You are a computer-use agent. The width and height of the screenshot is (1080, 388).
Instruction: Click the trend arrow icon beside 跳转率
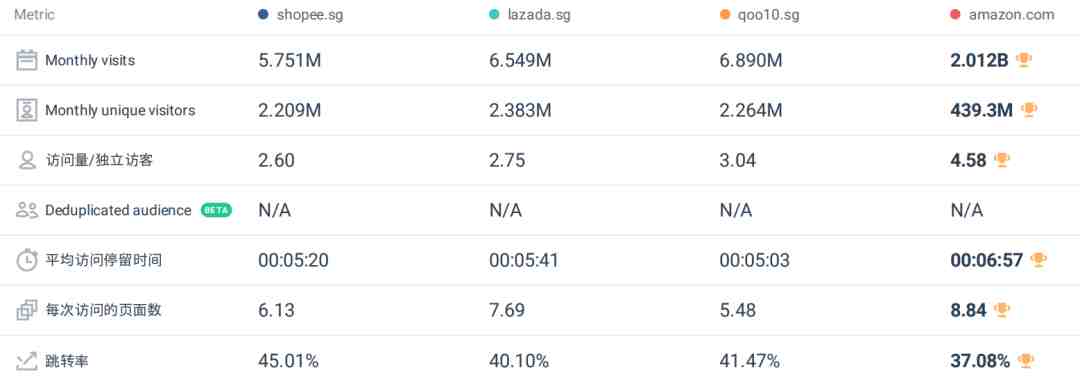click(27, 360)
